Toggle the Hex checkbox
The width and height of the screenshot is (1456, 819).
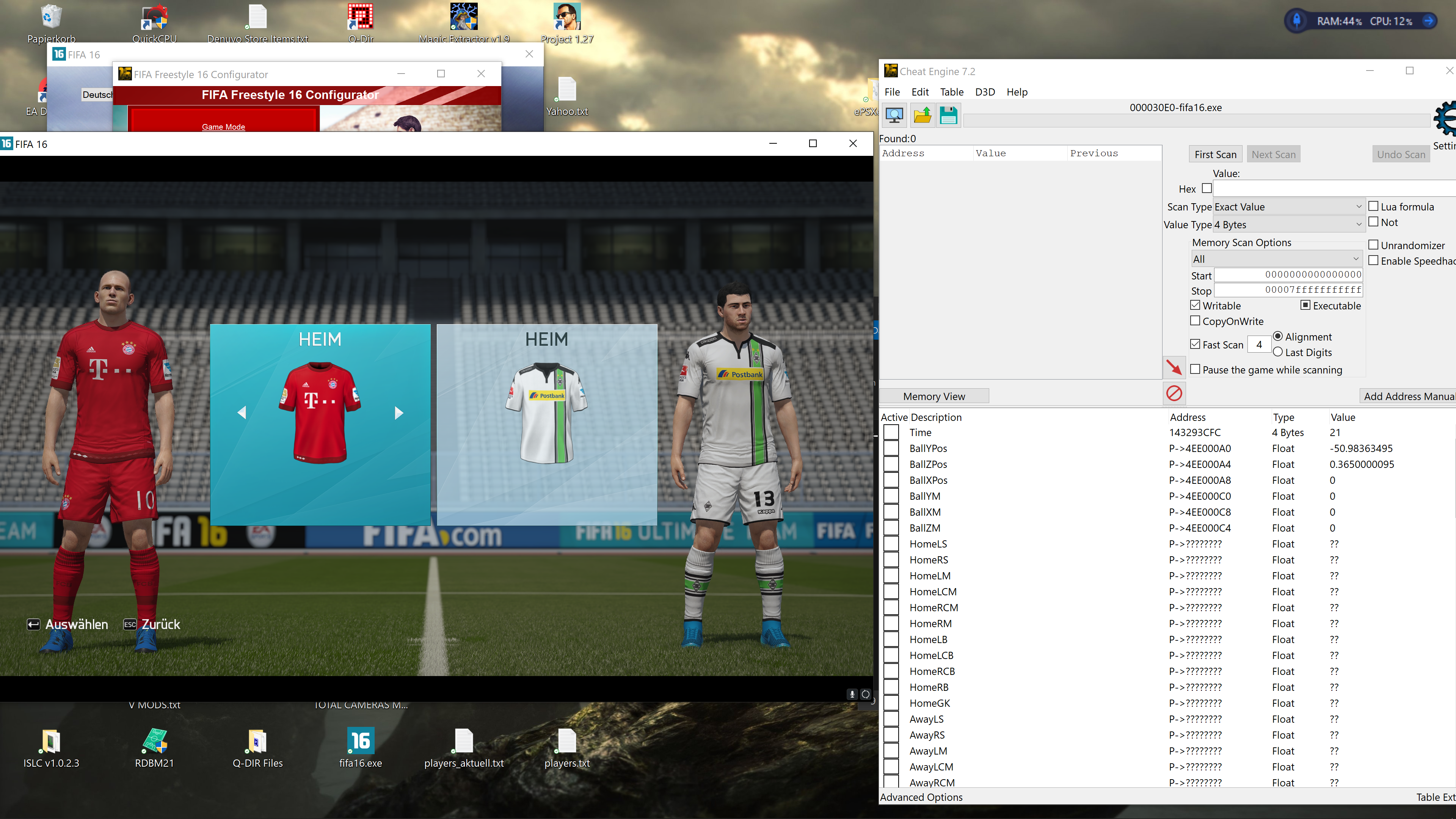pos(1207,188)
